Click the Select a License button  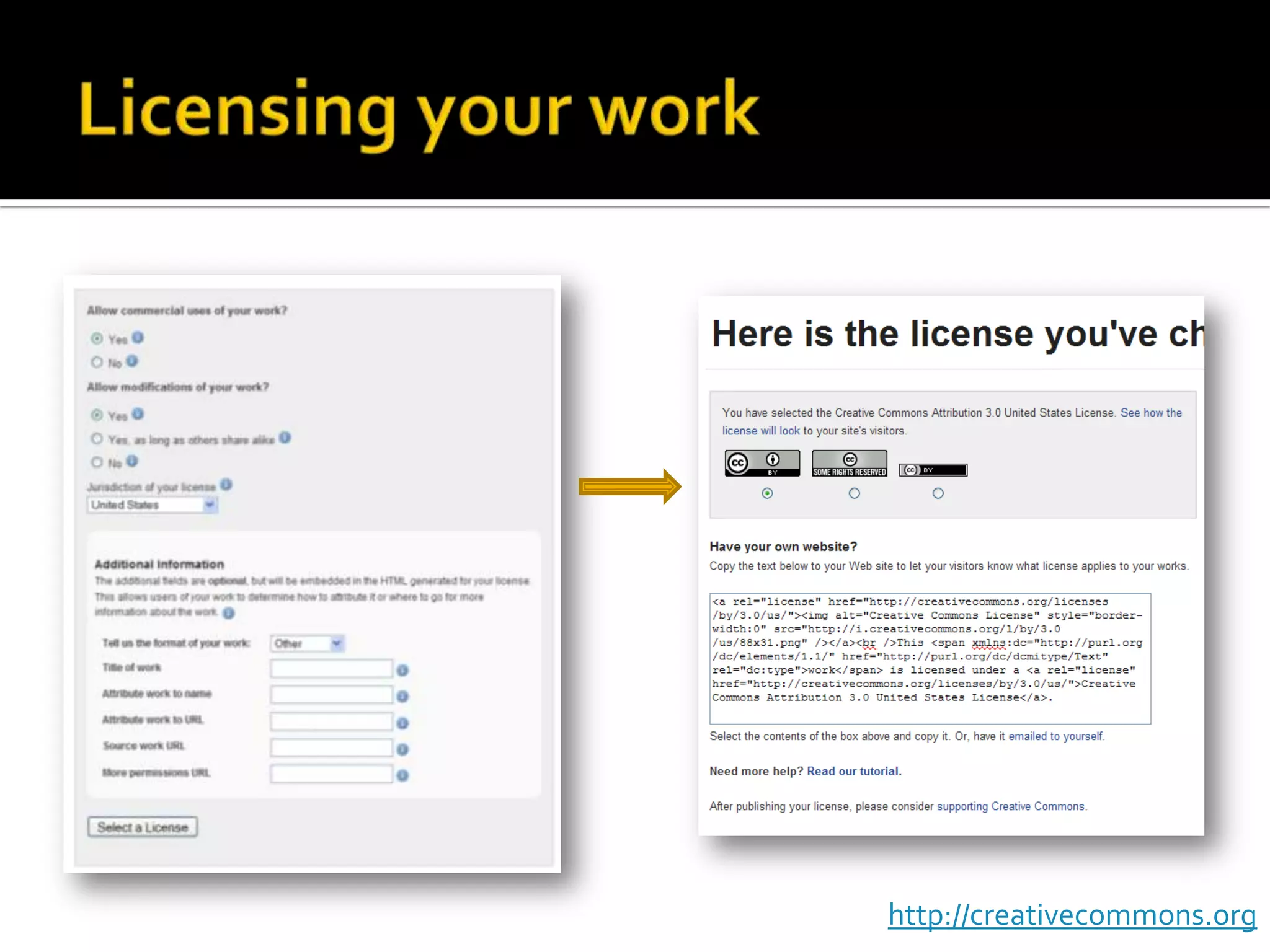pyautogui.click(x=142, y=827)
